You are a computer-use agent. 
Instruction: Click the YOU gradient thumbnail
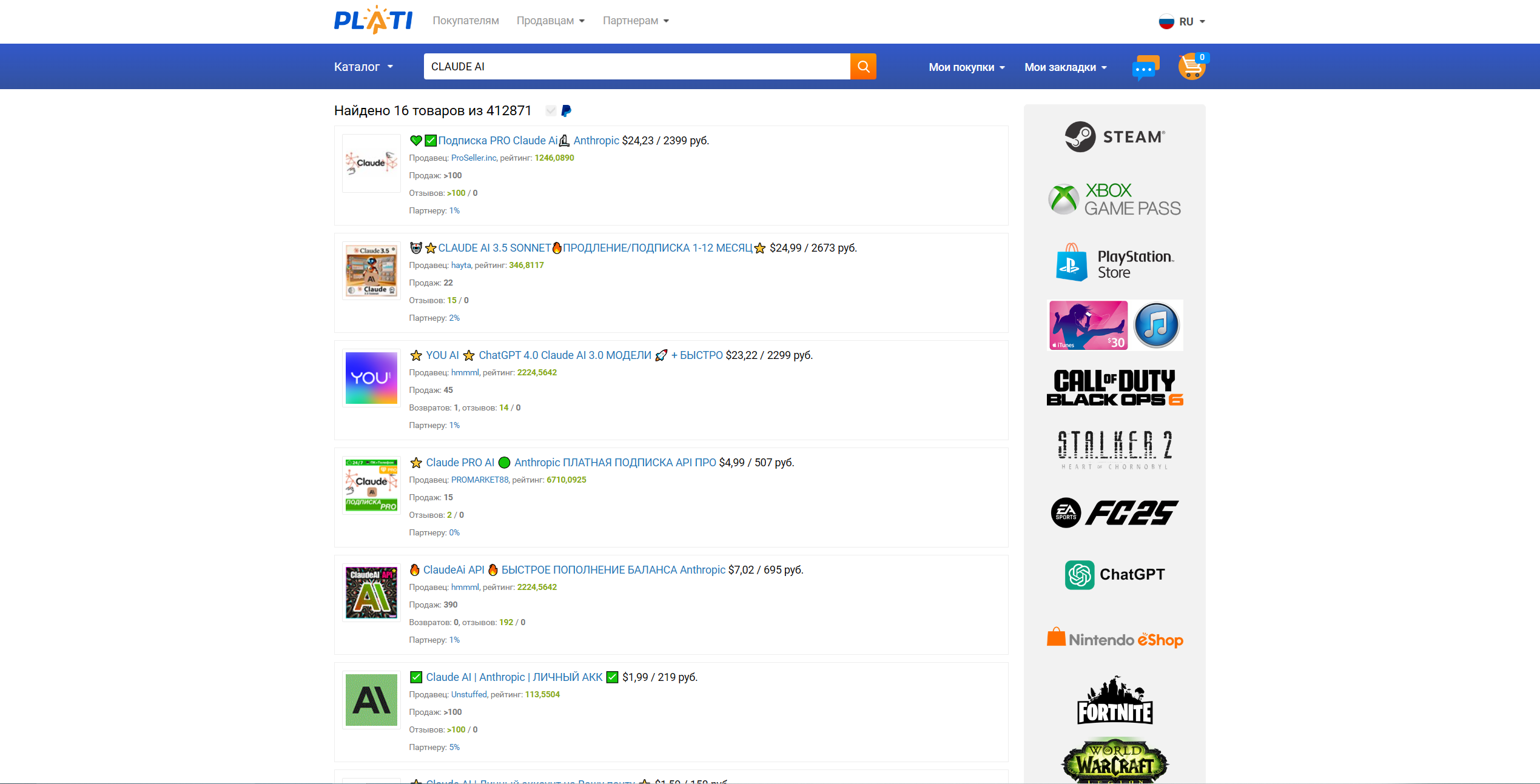click(371, 378)
